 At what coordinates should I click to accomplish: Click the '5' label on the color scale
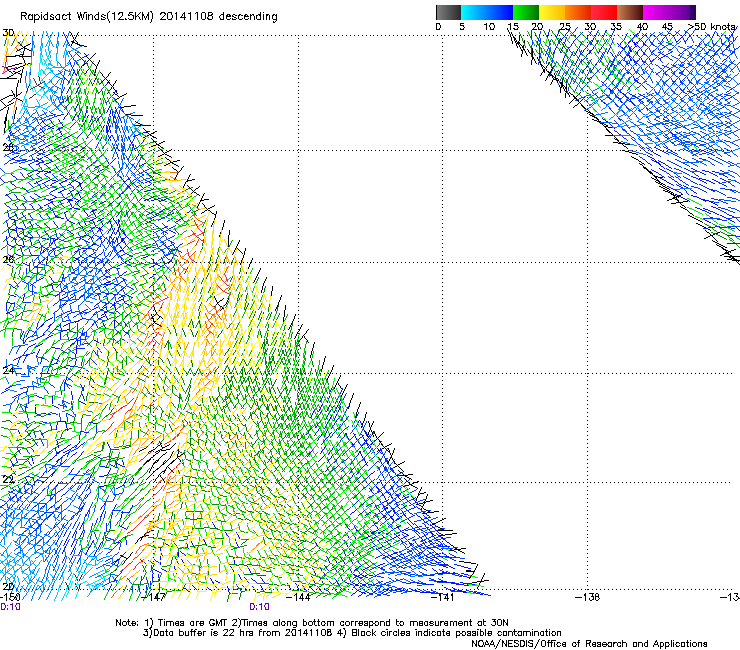pyautogui.click(x=462, y=27)
